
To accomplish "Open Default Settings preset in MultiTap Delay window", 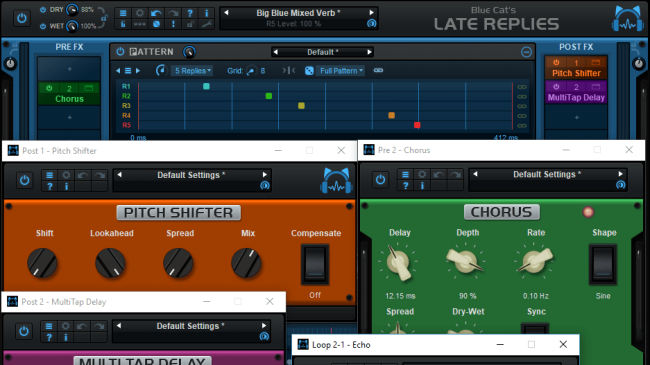I will point(190,326).
